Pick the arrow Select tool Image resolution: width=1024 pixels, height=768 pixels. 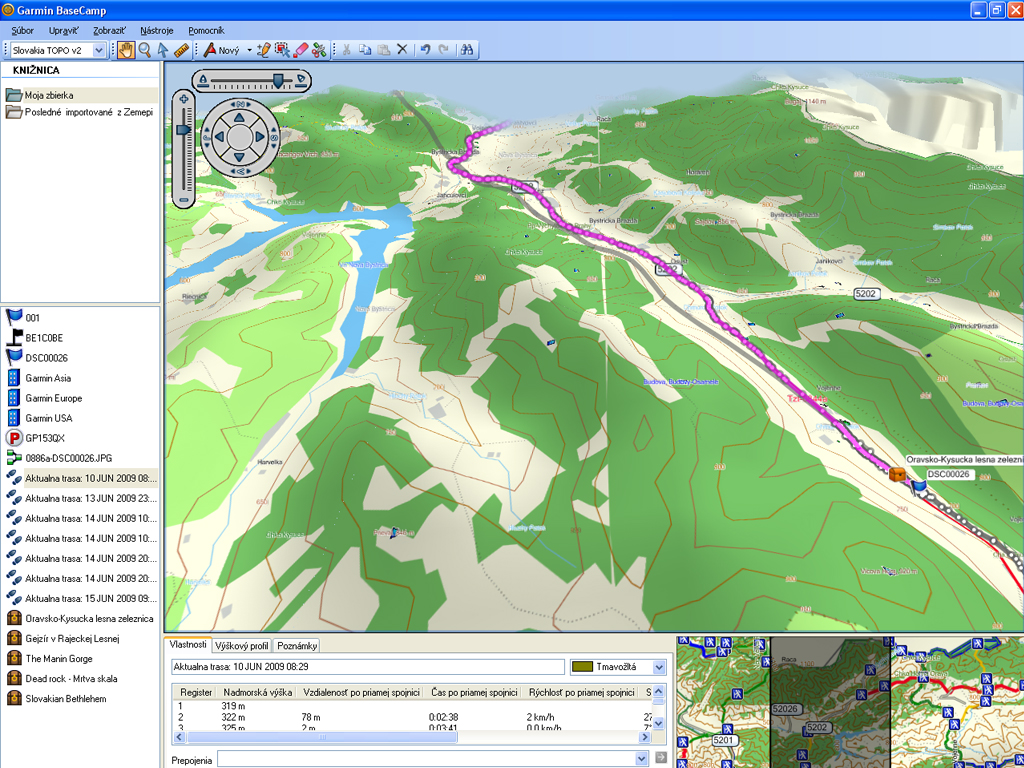click(163, 49)
